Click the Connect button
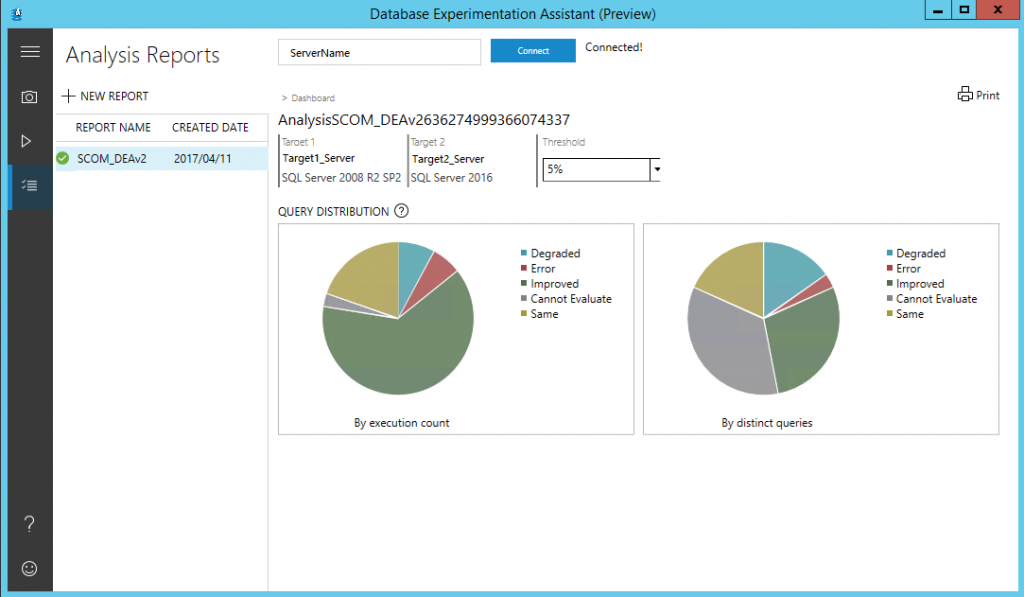 533,50
